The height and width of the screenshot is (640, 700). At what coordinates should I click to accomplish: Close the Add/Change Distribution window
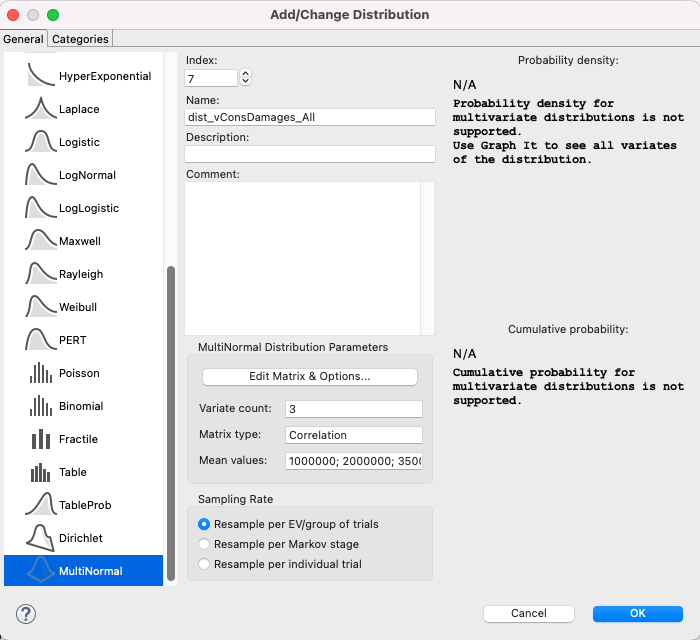click(x=13, y=15)
